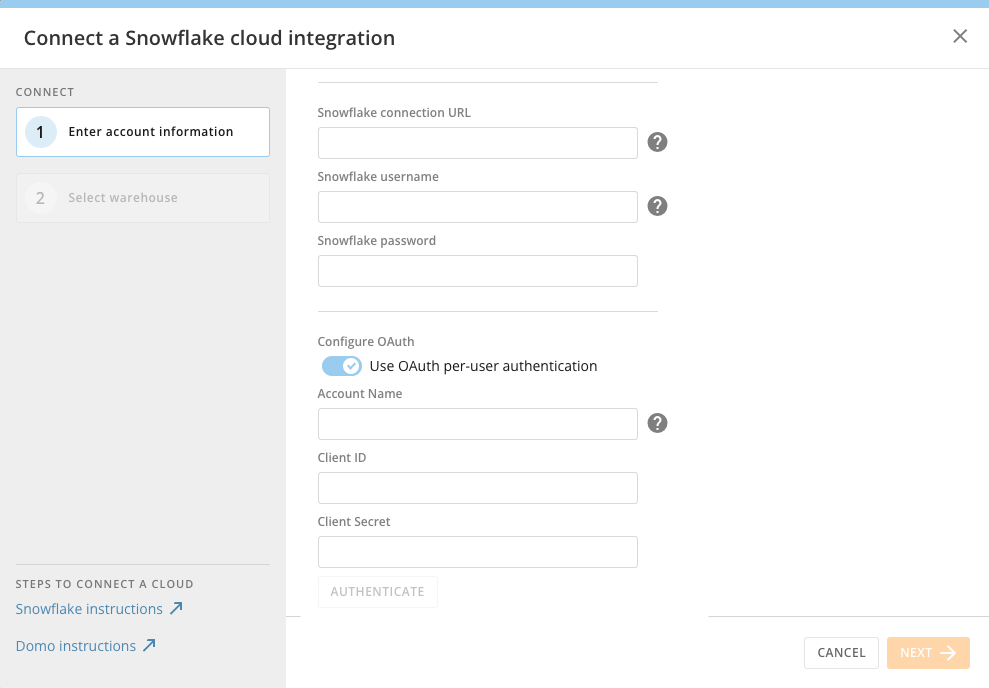This screenshot has width=989, height=688.
Task: Open the Account Name help tooltip icon
Action: point(657,423)
